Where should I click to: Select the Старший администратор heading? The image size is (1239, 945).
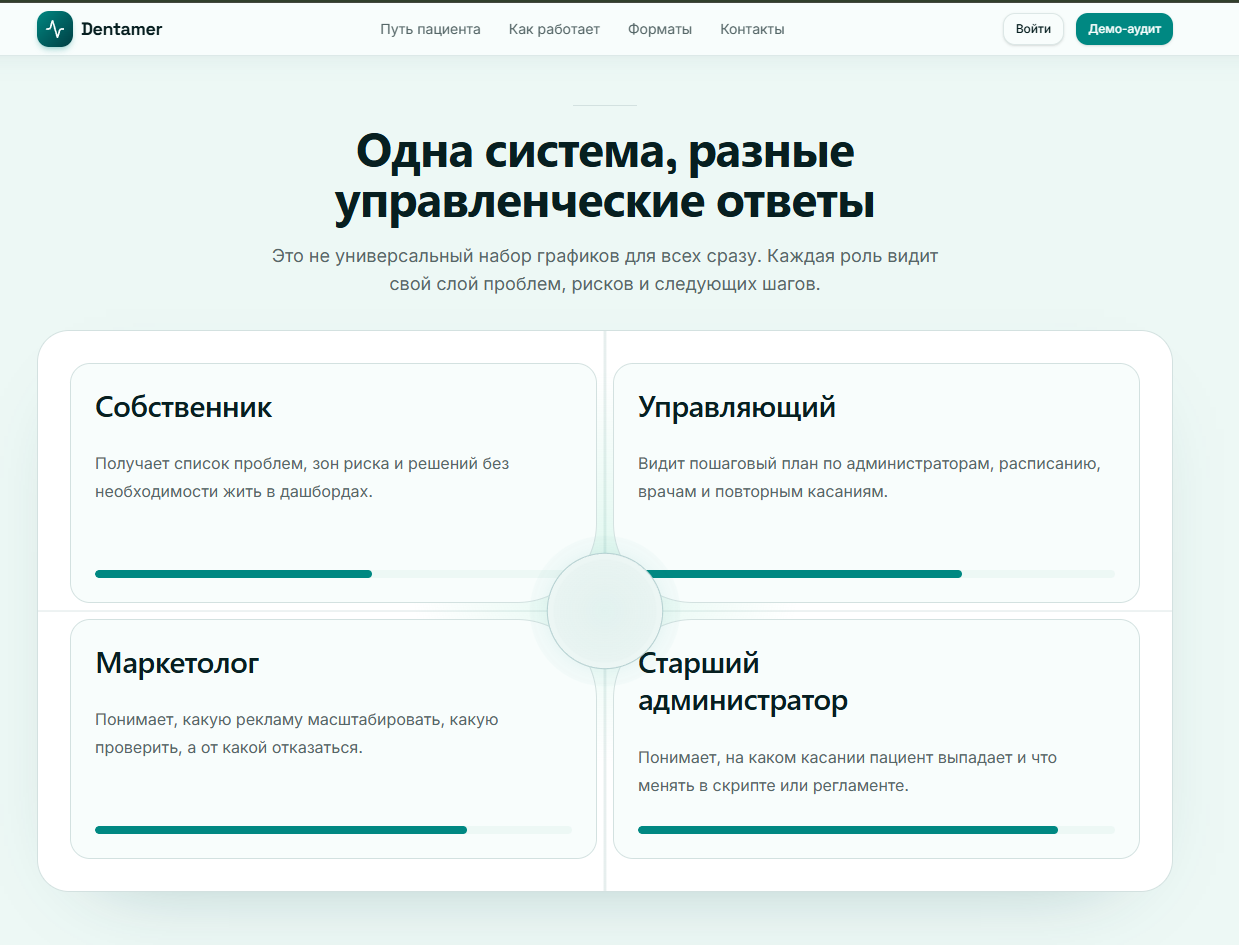[743, 682]
